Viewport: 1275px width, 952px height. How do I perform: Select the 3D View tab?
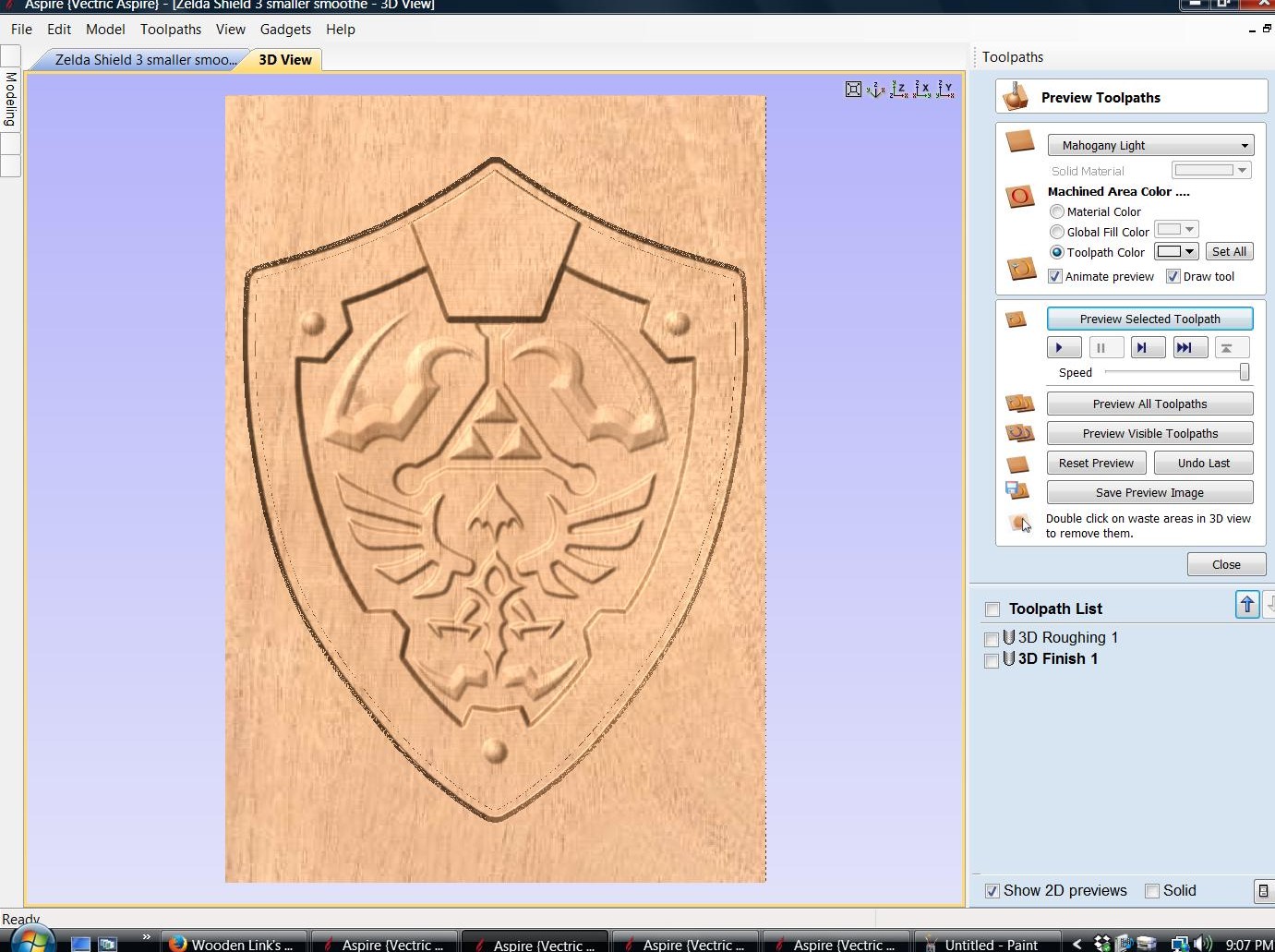(x=285, y=60)
